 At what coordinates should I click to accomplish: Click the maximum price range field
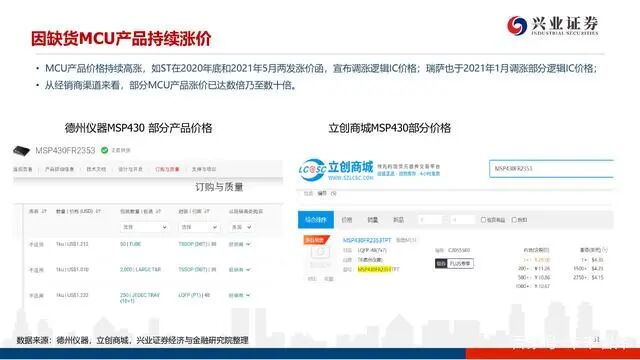pyautogui.click(x=463, y=220)
